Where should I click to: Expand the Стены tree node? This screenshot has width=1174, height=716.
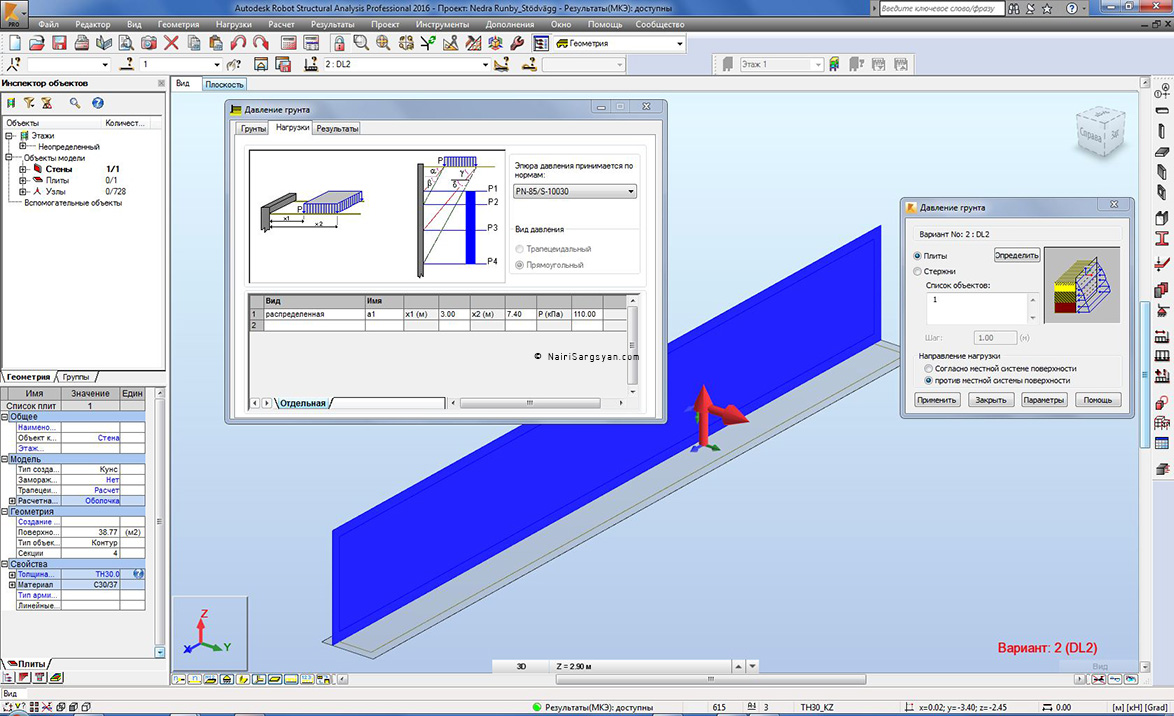22,169
